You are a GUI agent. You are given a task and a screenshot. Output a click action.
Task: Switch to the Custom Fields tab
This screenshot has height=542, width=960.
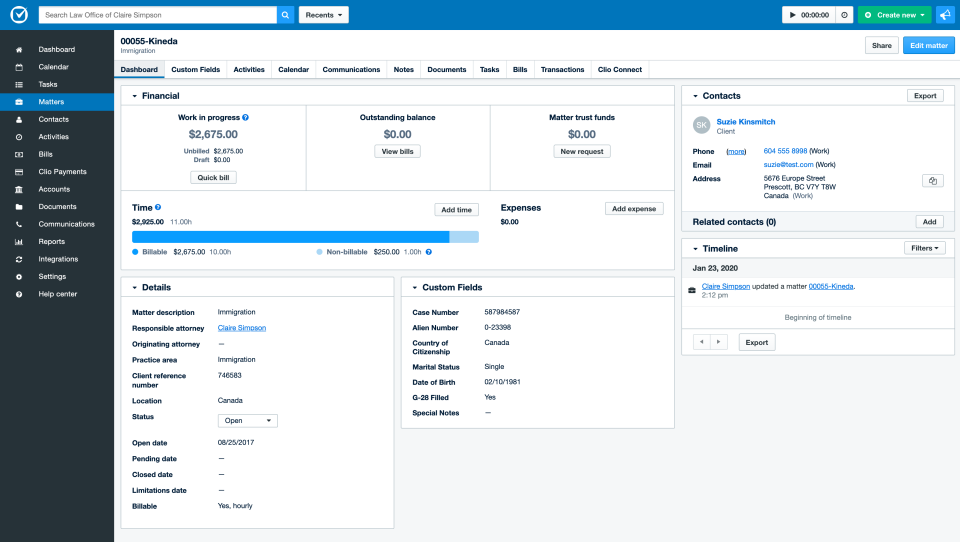pyautogui.click(x=195, y=69)
